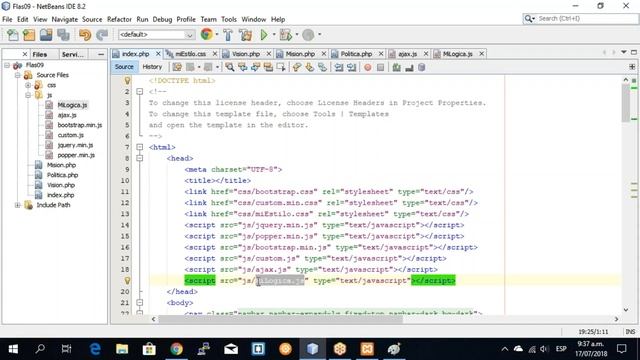The height and width of the screenshot is (360, 640).
Task: Click the Source view button
Action: click(x=124, y=67)
